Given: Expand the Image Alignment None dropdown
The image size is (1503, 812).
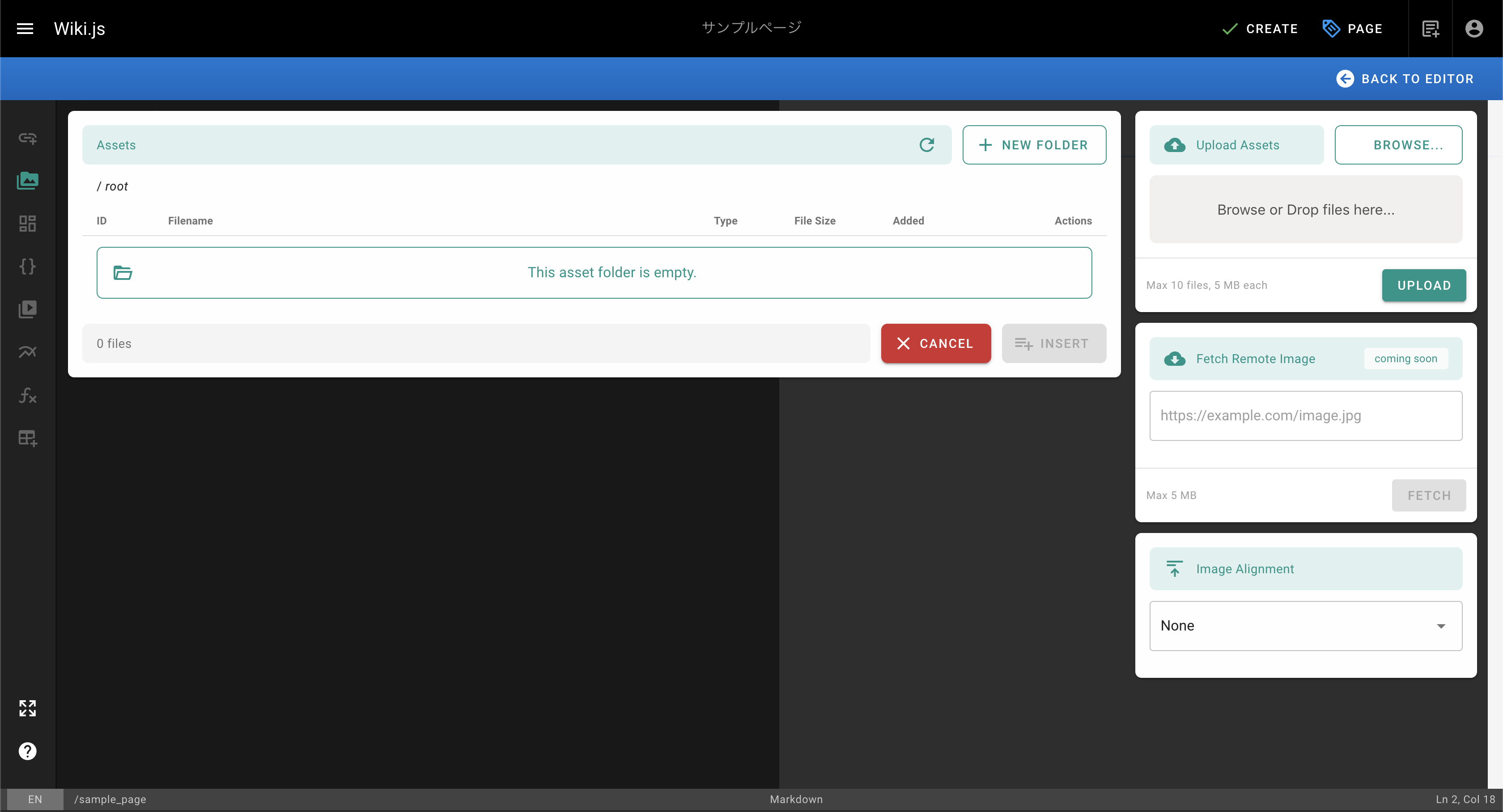Looking at the screenshot, I should pyautogui.click(x=1305, y=626).
